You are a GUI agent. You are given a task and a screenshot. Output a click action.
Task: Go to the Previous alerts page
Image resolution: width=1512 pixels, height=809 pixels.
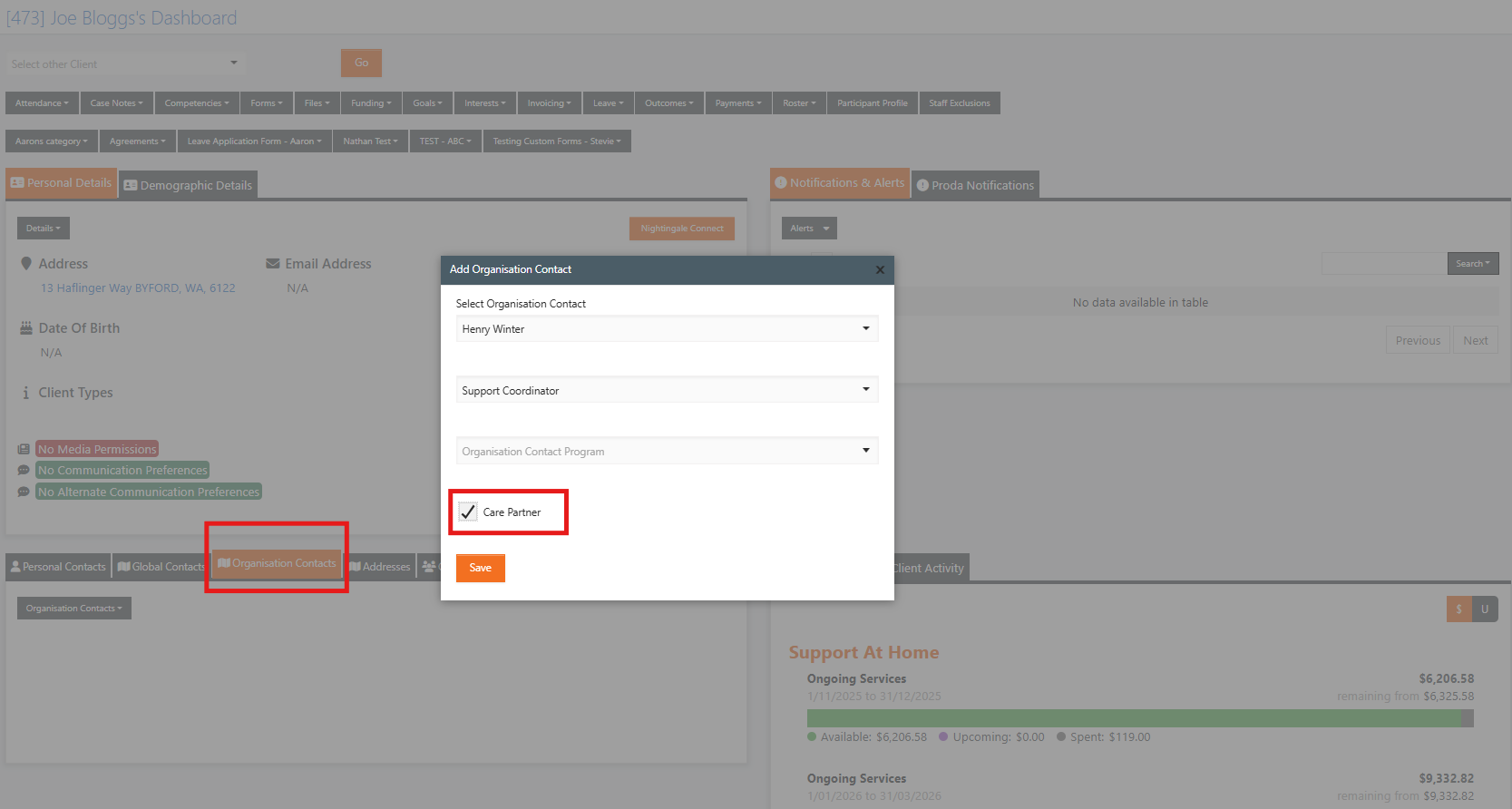click(1418, 341)
